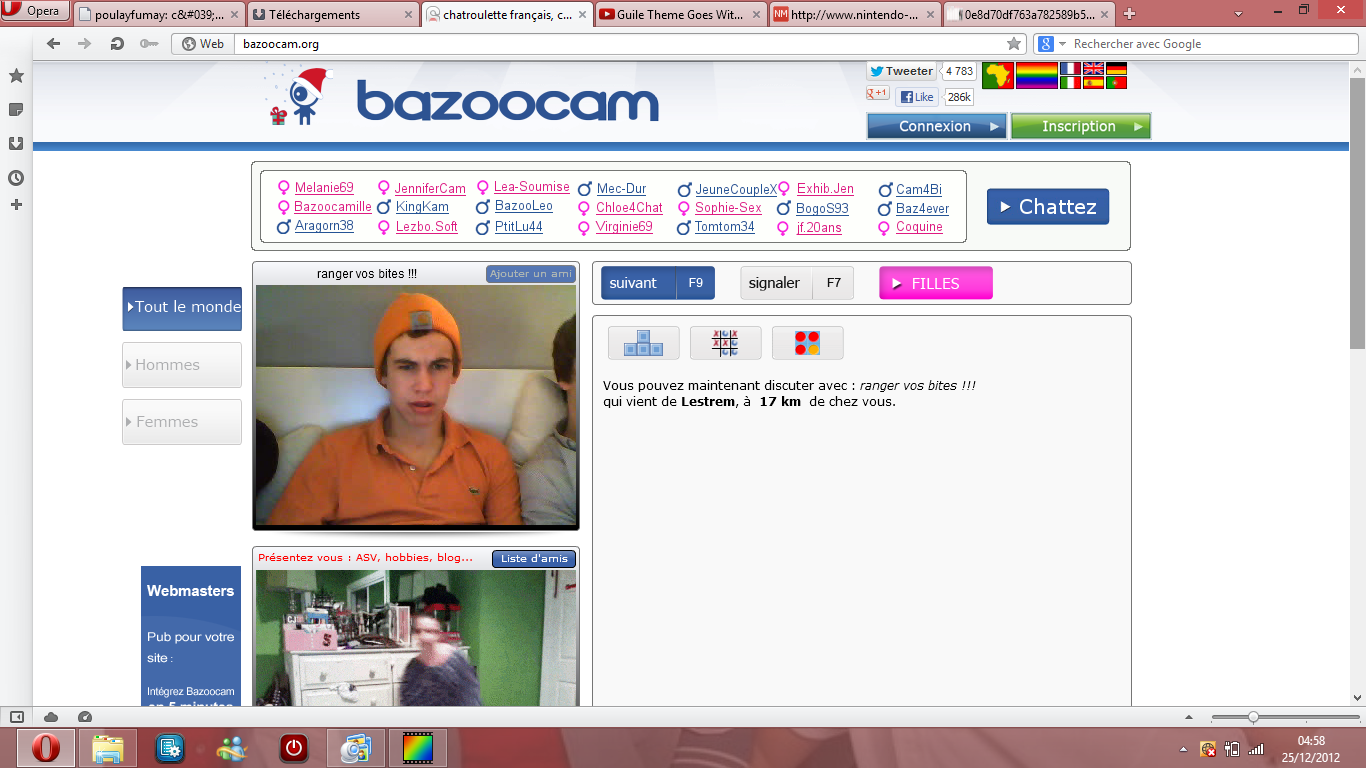Click the Web site-info badge in address bar
The height and width of the screenshot is (768, 1366).
point(203,44)
